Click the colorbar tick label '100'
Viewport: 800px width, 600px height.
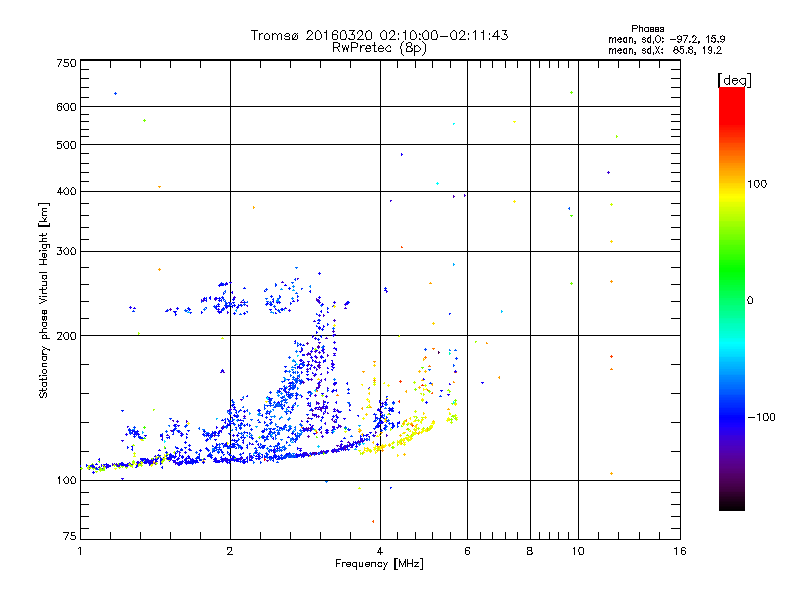click(x=757, y=184)
